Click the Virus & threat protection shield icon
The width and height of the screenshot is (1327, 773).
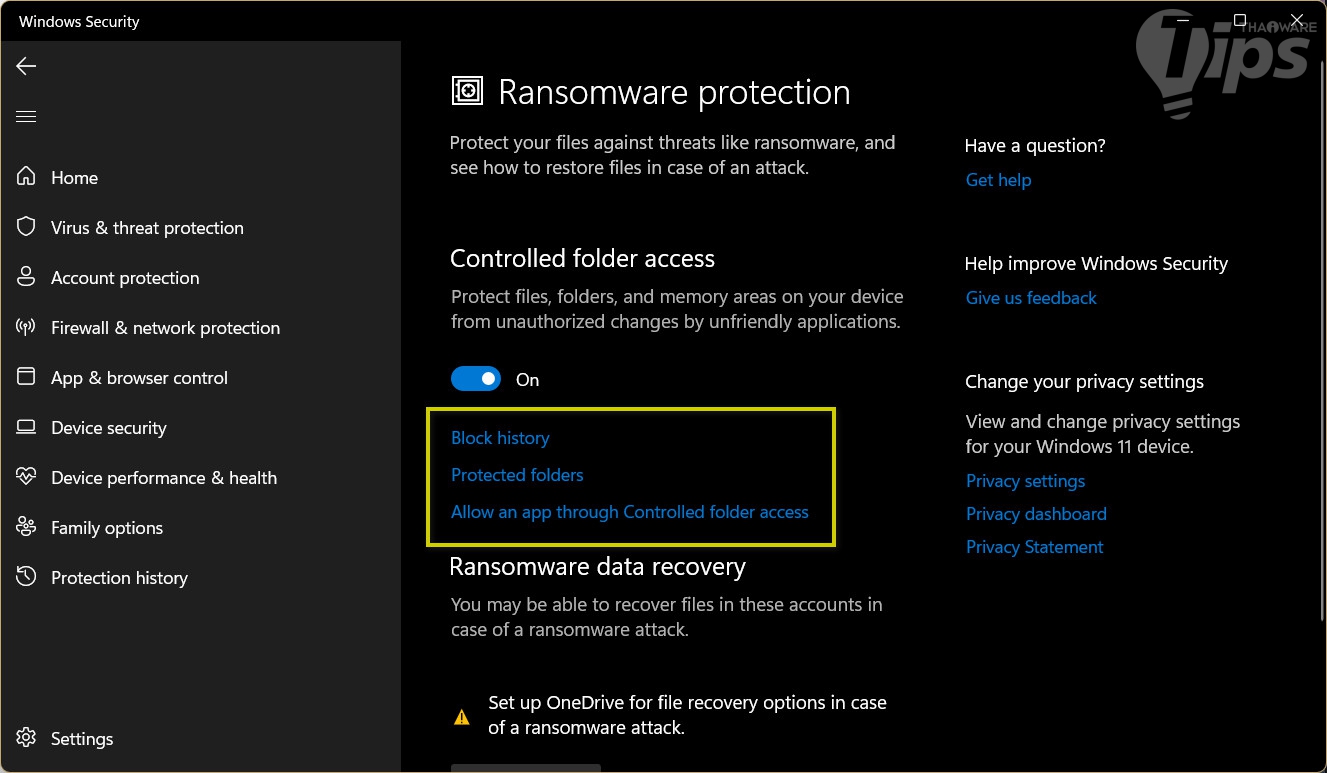[26, 227]
